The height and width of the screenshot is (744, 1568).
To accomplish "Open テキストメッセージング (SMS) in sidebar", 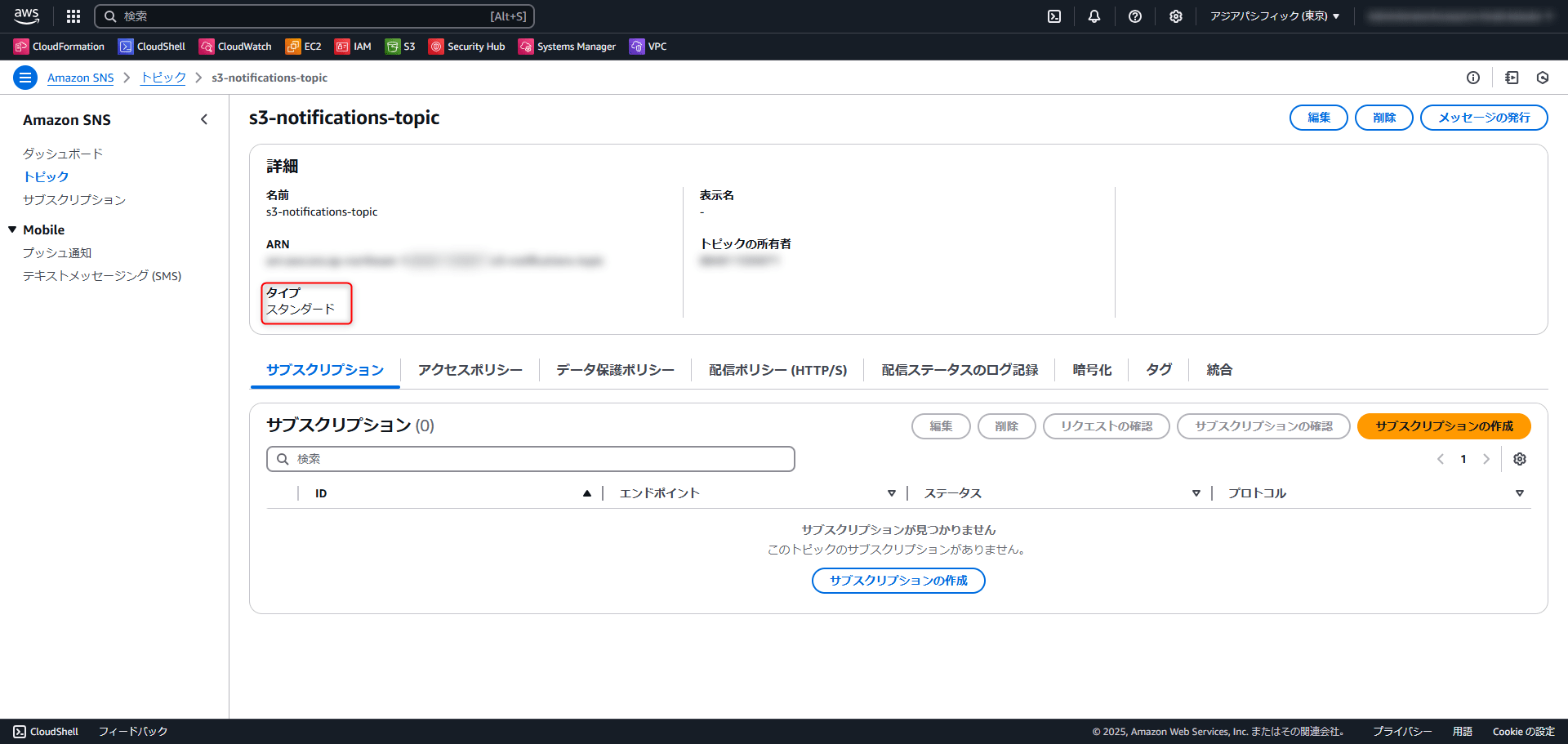I will (x=102, y=276).
